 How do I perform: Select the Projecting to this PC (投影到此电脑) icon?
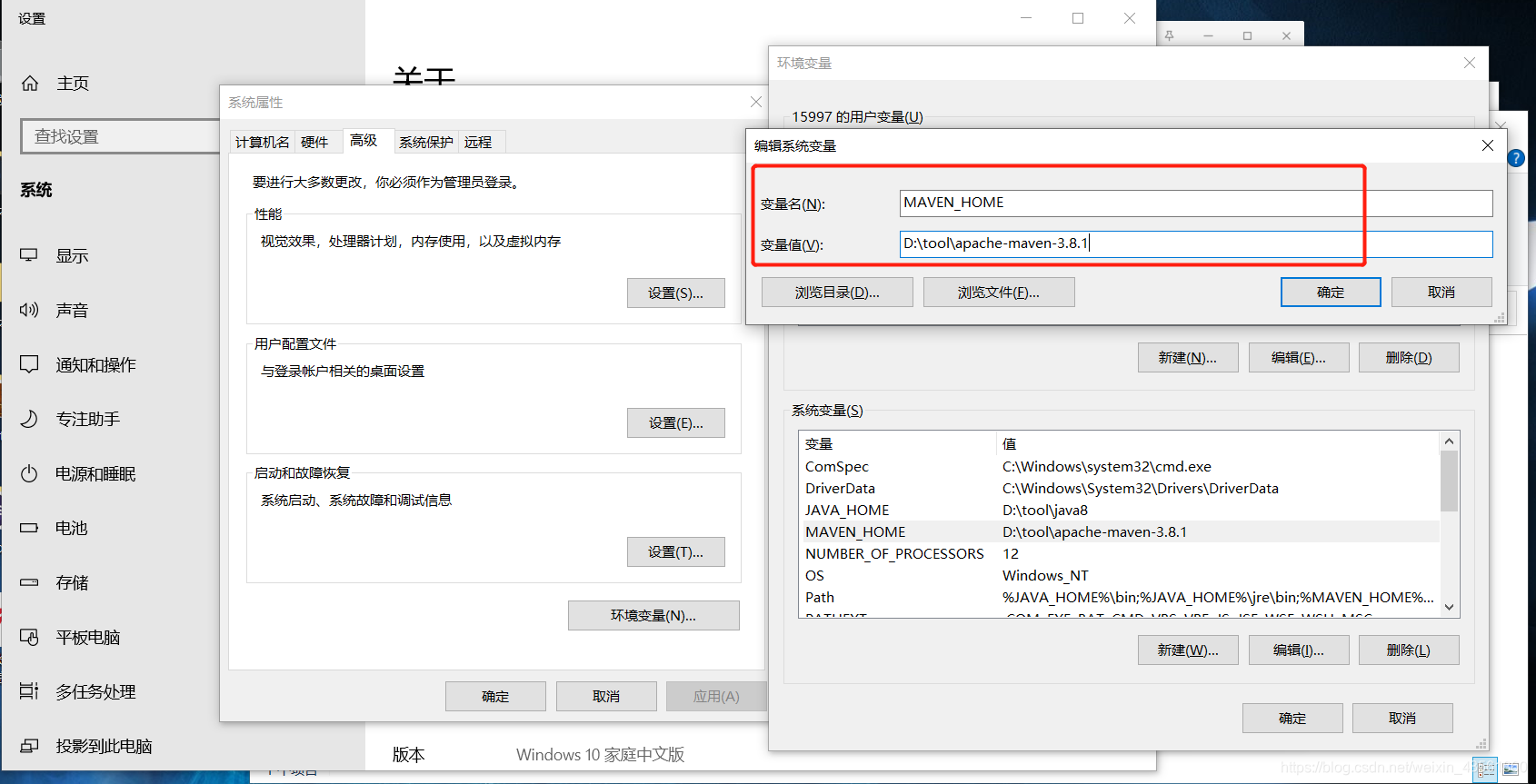pyautogui.click(x=29, y=746)
